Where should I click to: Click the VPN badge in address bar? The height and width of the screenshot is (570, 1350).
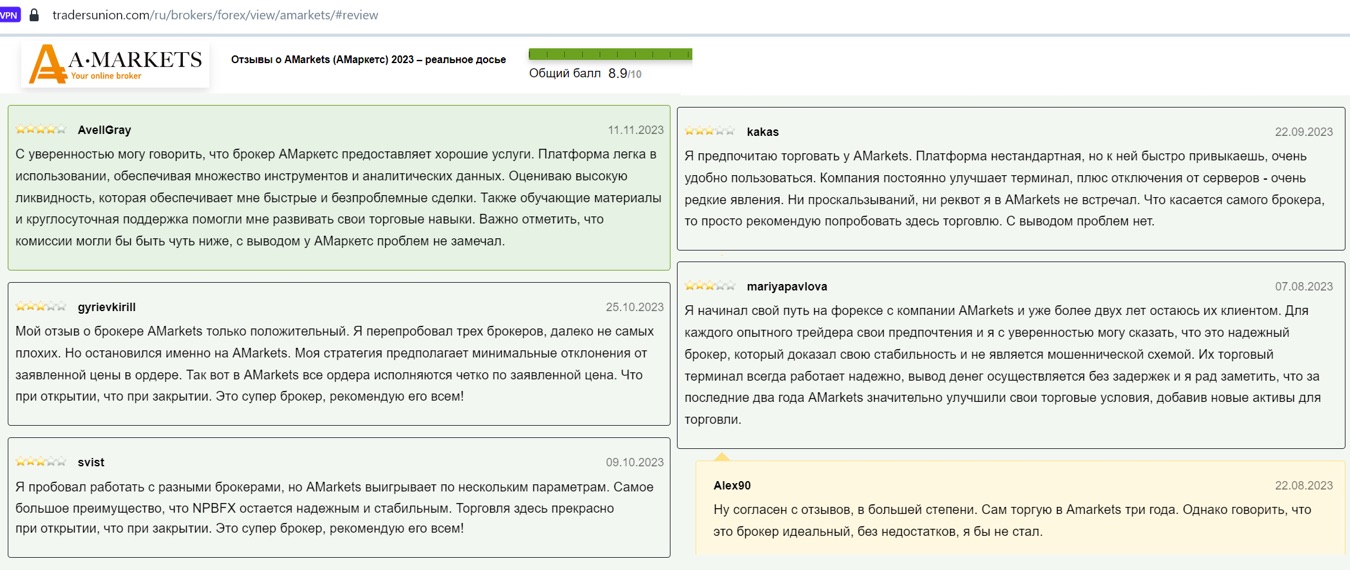click(x=9, y=15)
